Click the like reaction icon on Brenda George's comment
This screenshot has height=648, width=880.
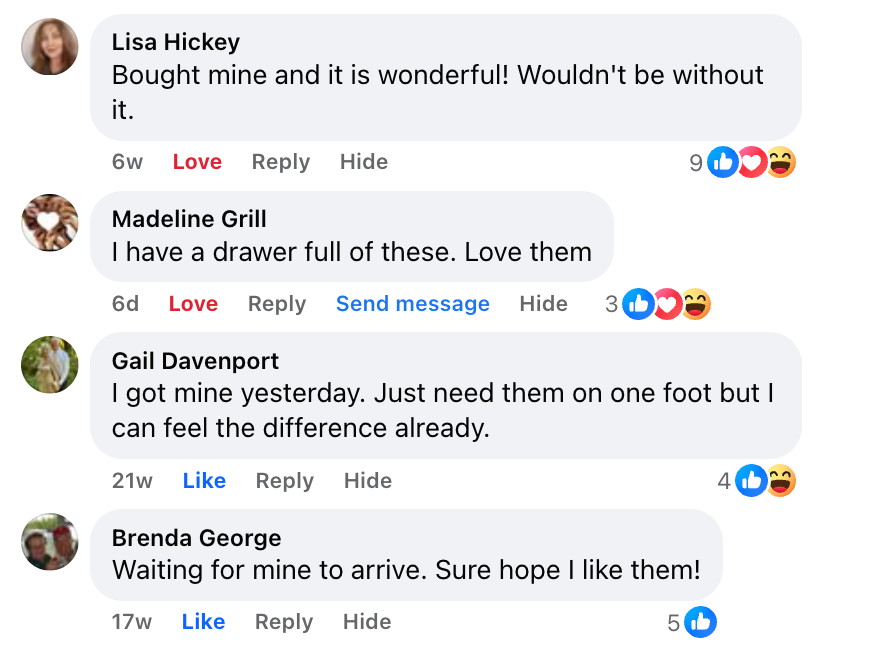click(x=701, y=622)
